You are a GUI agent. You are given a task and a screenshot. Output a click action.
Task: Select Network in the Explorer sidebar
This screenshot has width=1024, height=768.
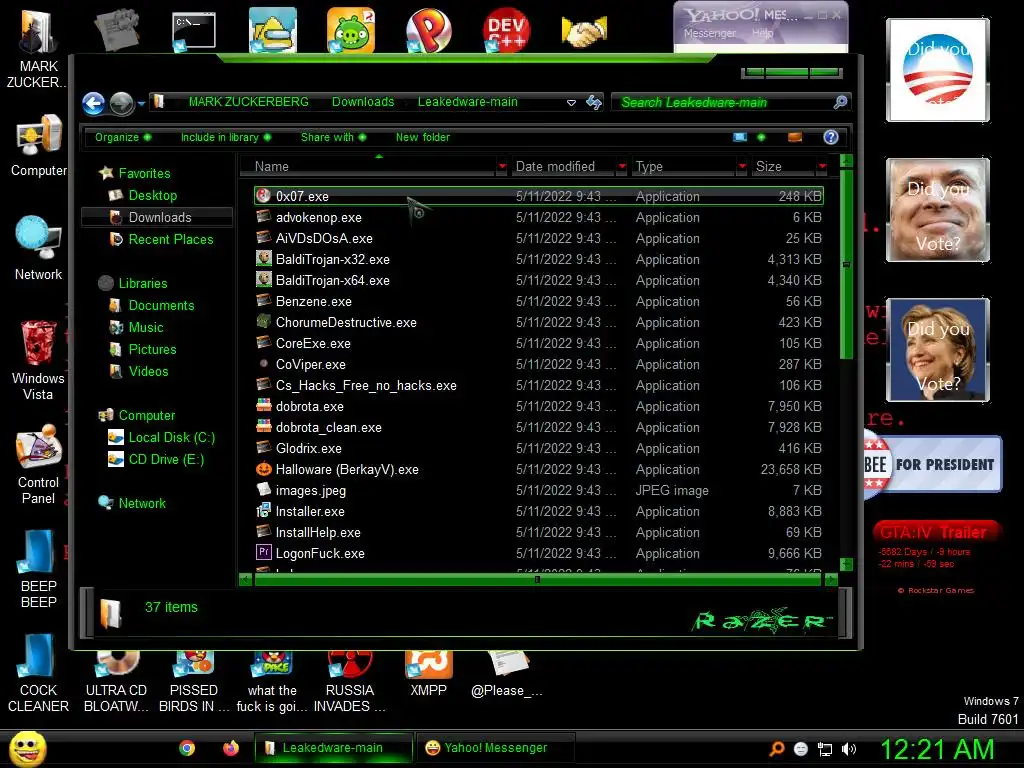(x=142, y=504)
